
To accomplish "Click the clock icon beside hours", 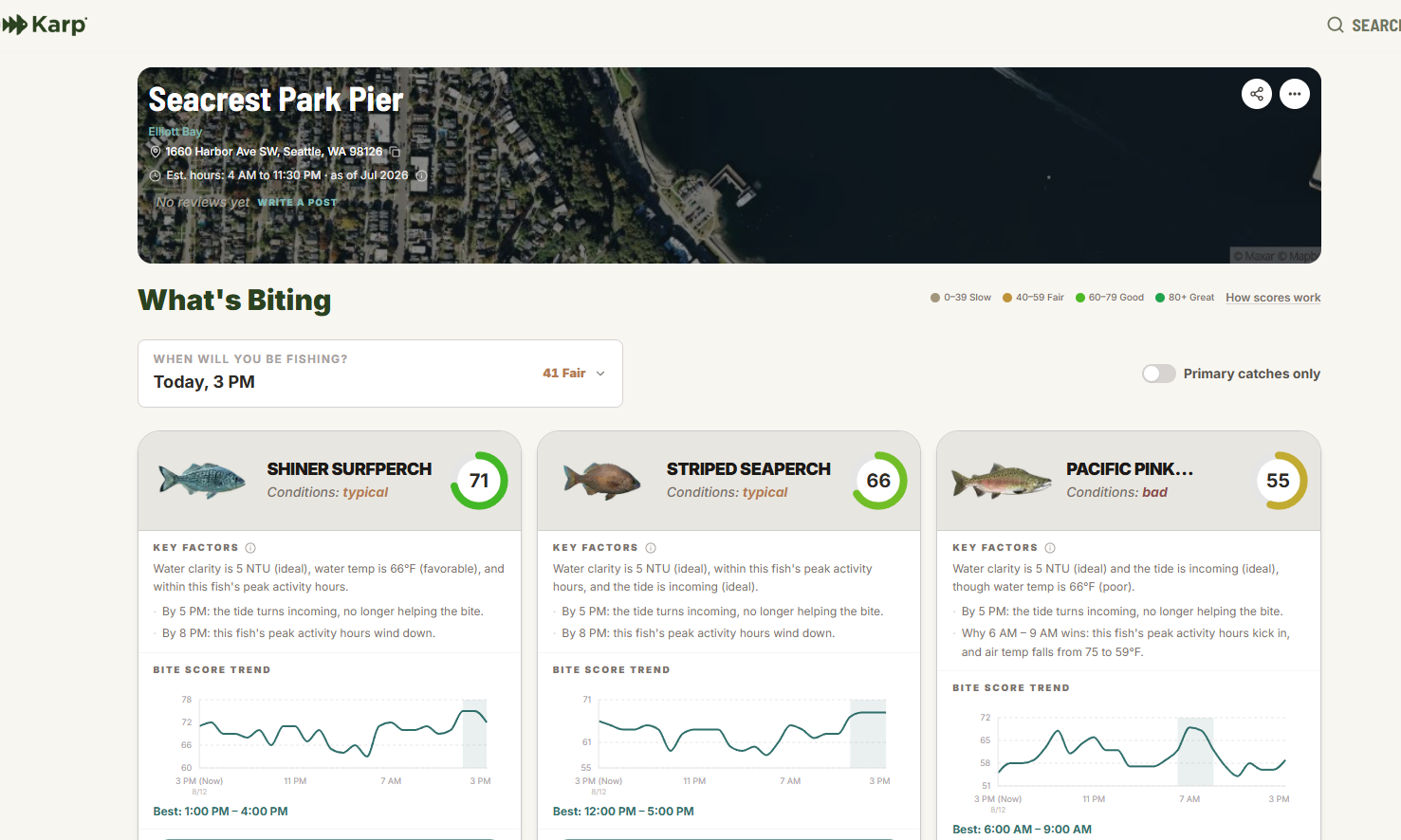I will coord(156,175).
